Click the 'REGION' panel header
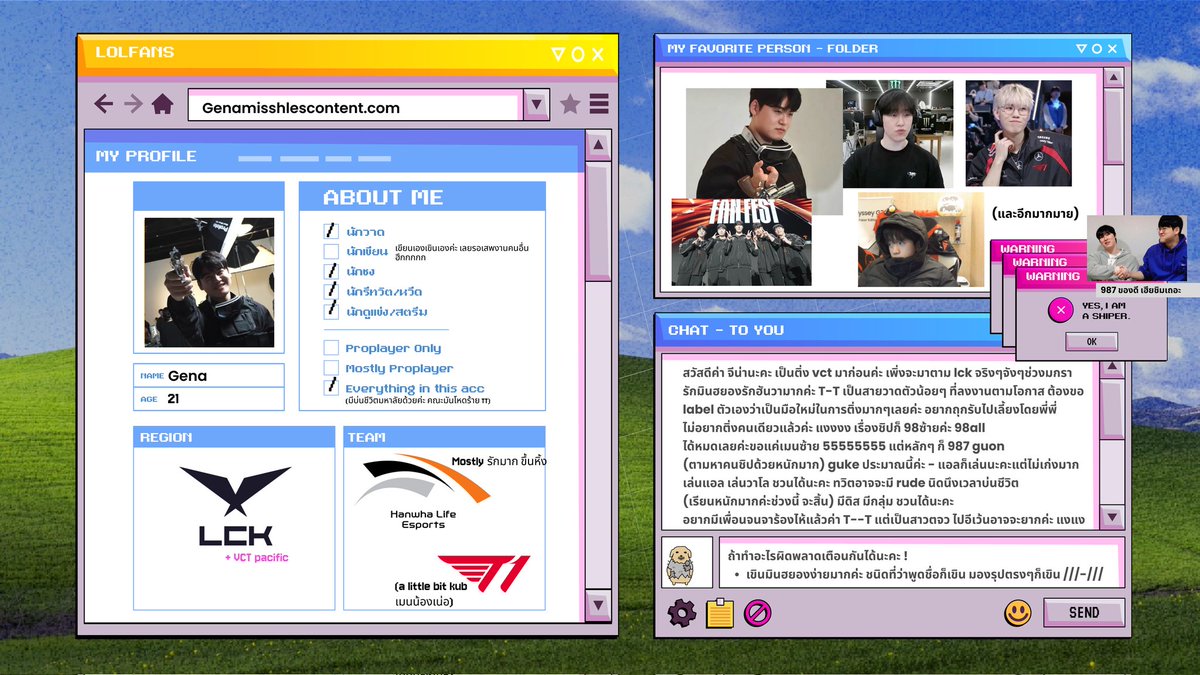 point(234,437)
